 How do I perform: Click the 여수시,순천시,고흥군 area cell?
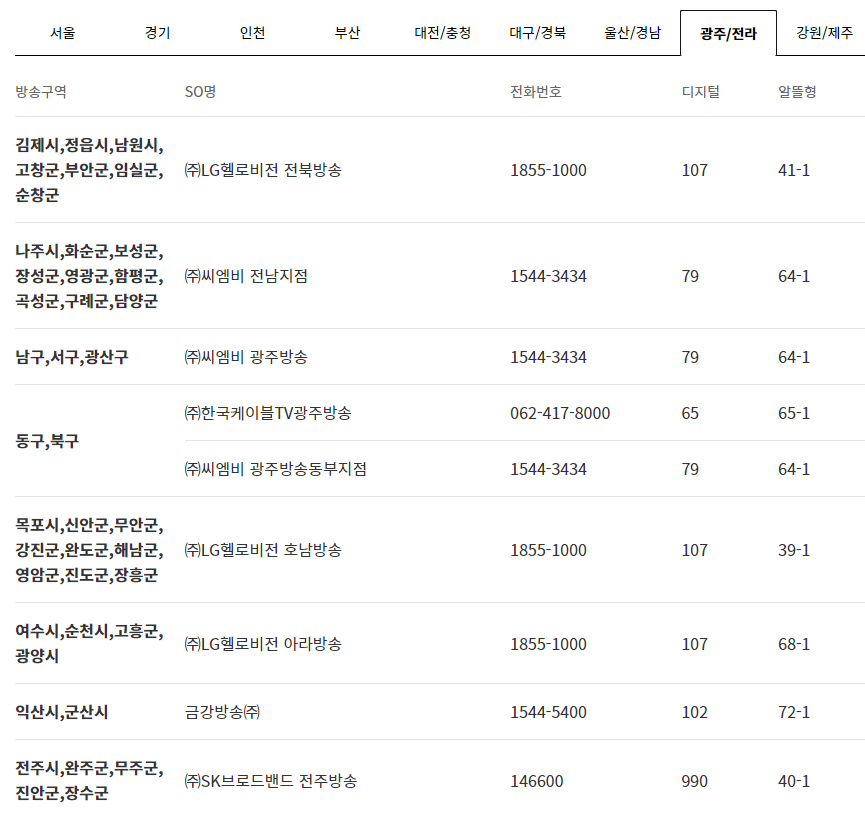click(89, 644)
